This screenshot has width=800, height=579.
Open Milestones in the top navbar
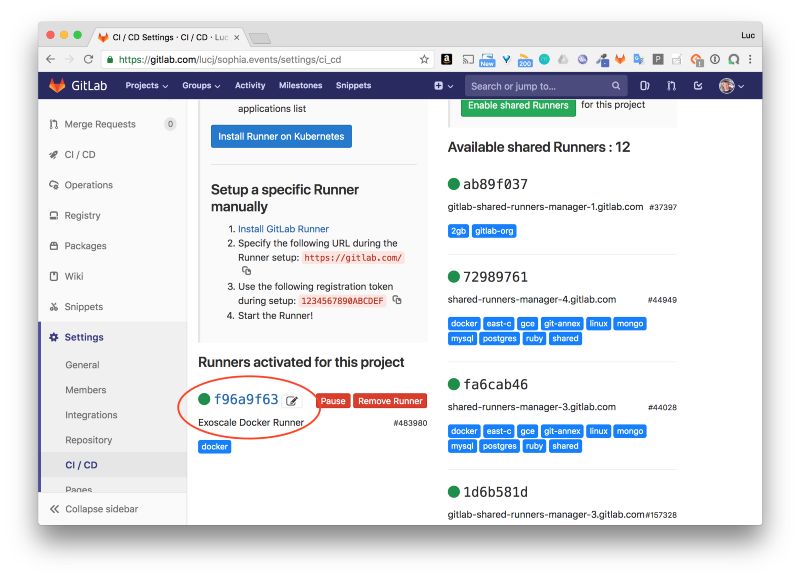(x=301, y=86)
